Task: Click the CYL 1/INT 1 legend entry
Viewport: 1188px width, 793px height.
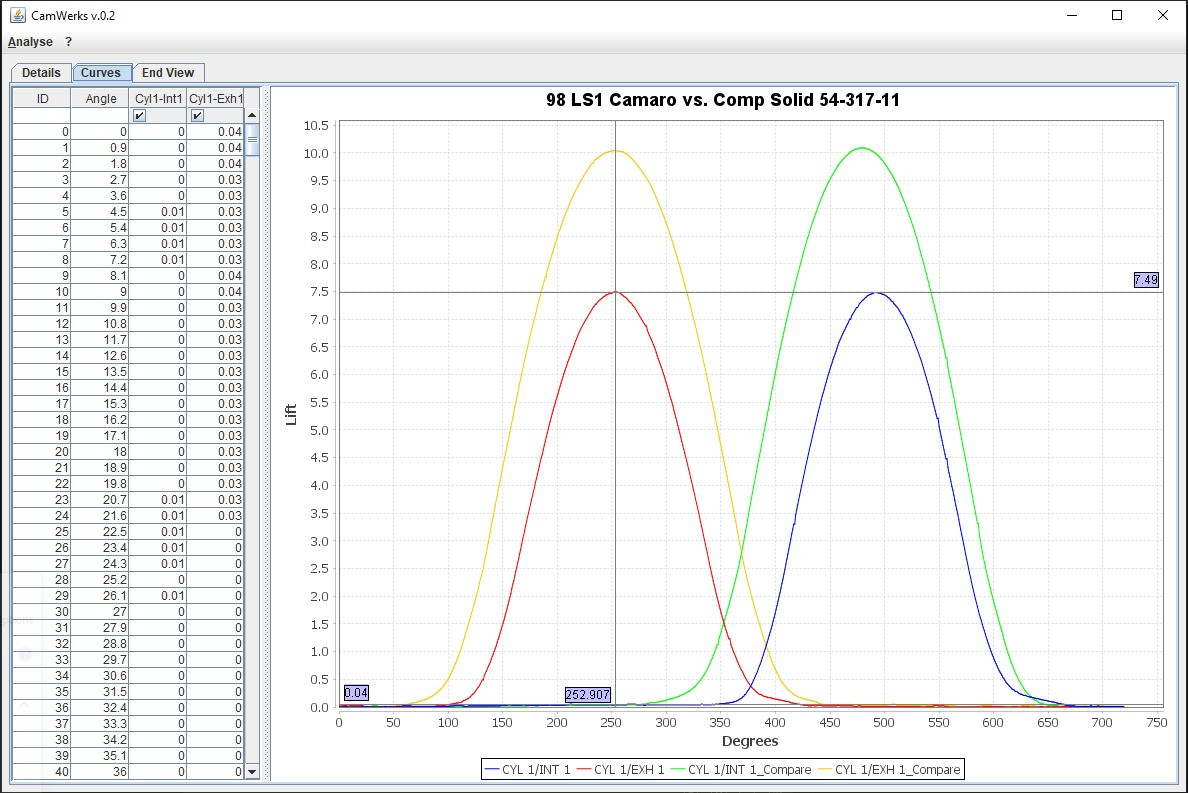Action: [527, 770]
